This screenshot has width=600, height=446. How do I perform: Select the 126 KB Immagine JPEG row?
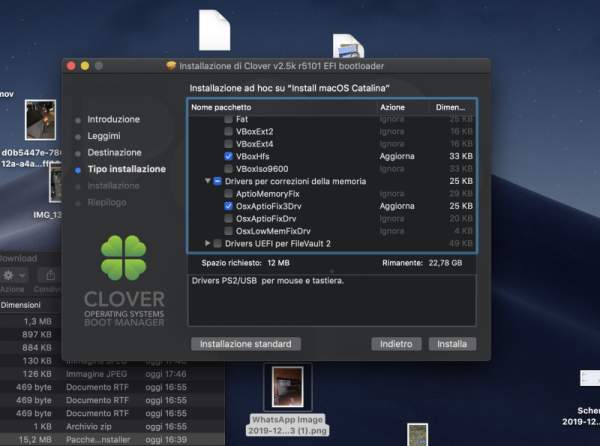point(112,374)
